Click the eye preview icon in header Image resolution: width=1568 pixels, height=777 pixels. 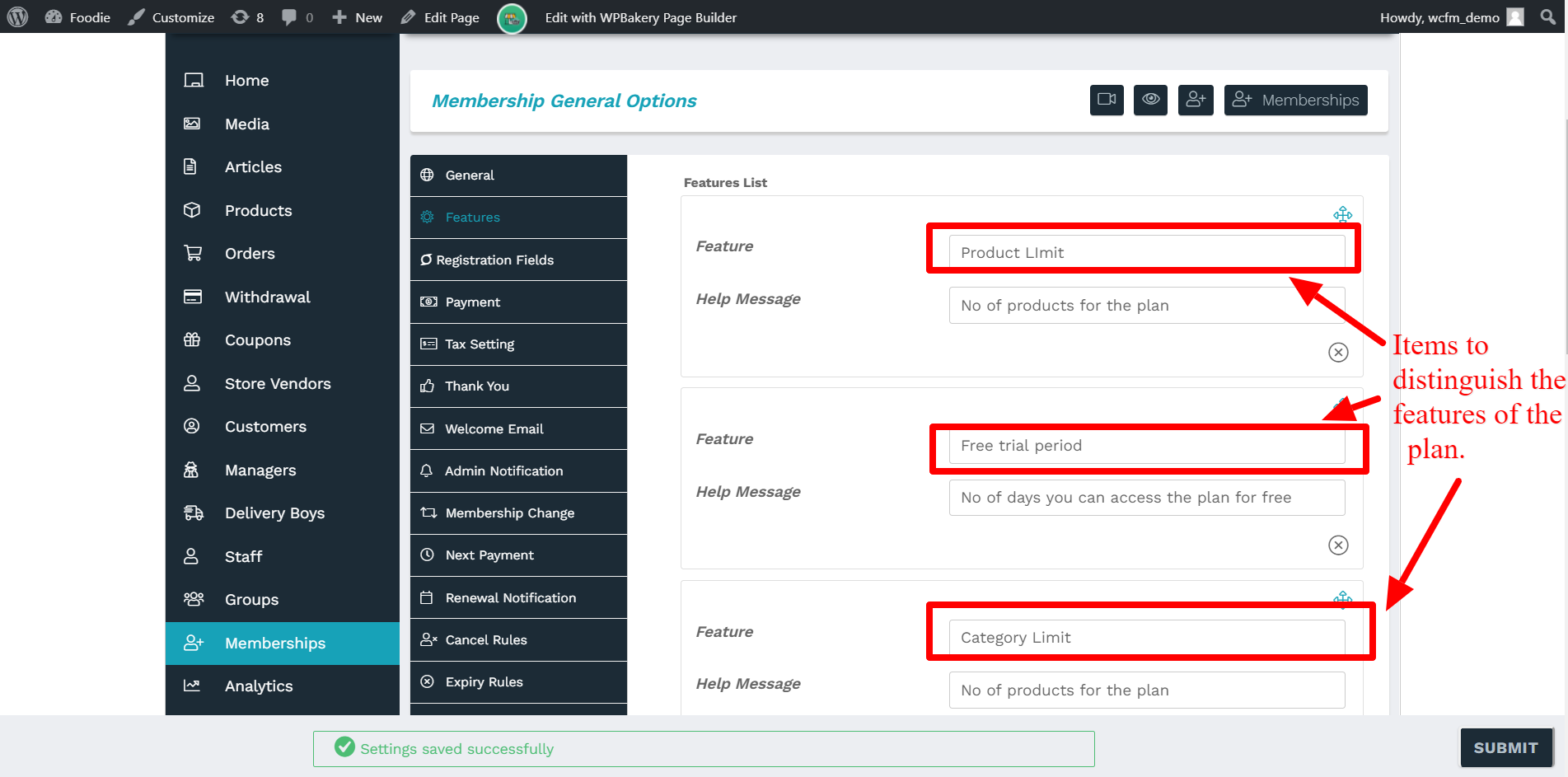click(1150, 100)
